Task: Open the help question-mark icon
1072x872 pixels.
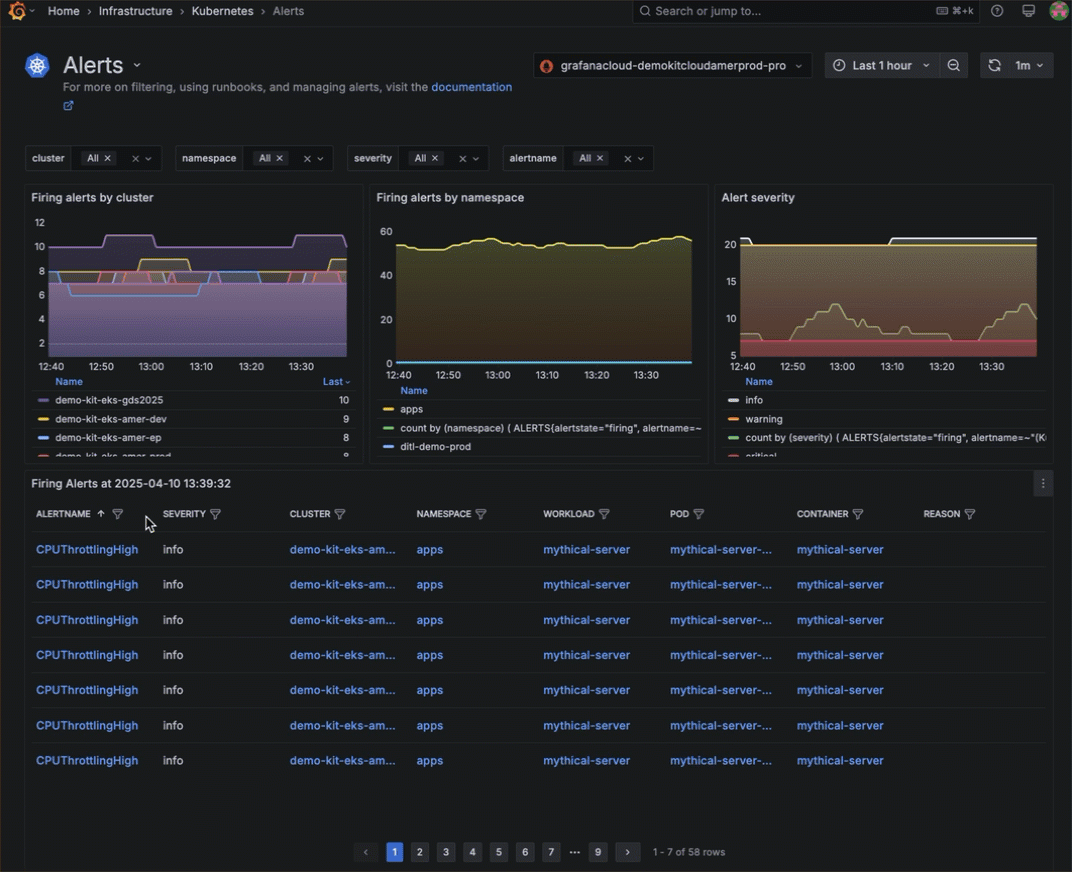Action: [997, 11]
